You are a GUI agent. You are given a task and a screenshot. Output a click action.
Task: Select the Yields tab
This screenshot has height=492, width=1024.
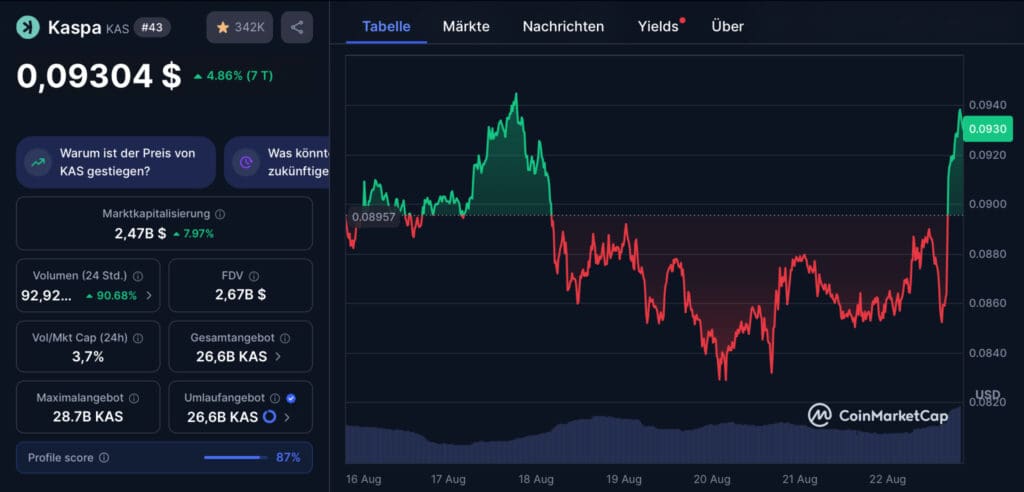click(658, 26)
